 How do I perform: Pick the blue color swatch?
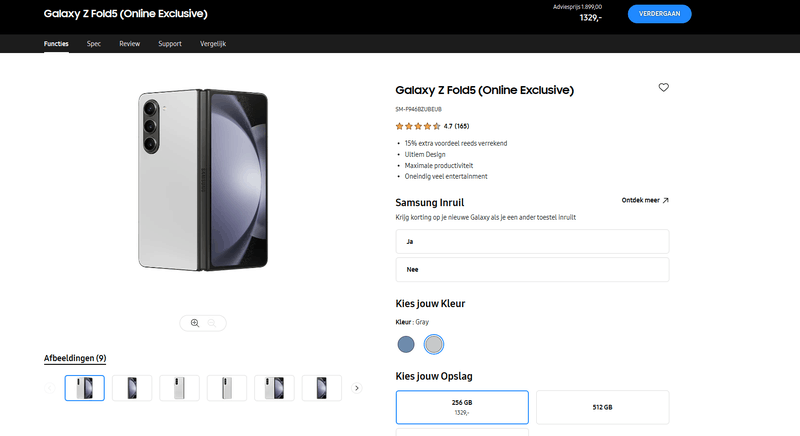click(x=406, y=344)
